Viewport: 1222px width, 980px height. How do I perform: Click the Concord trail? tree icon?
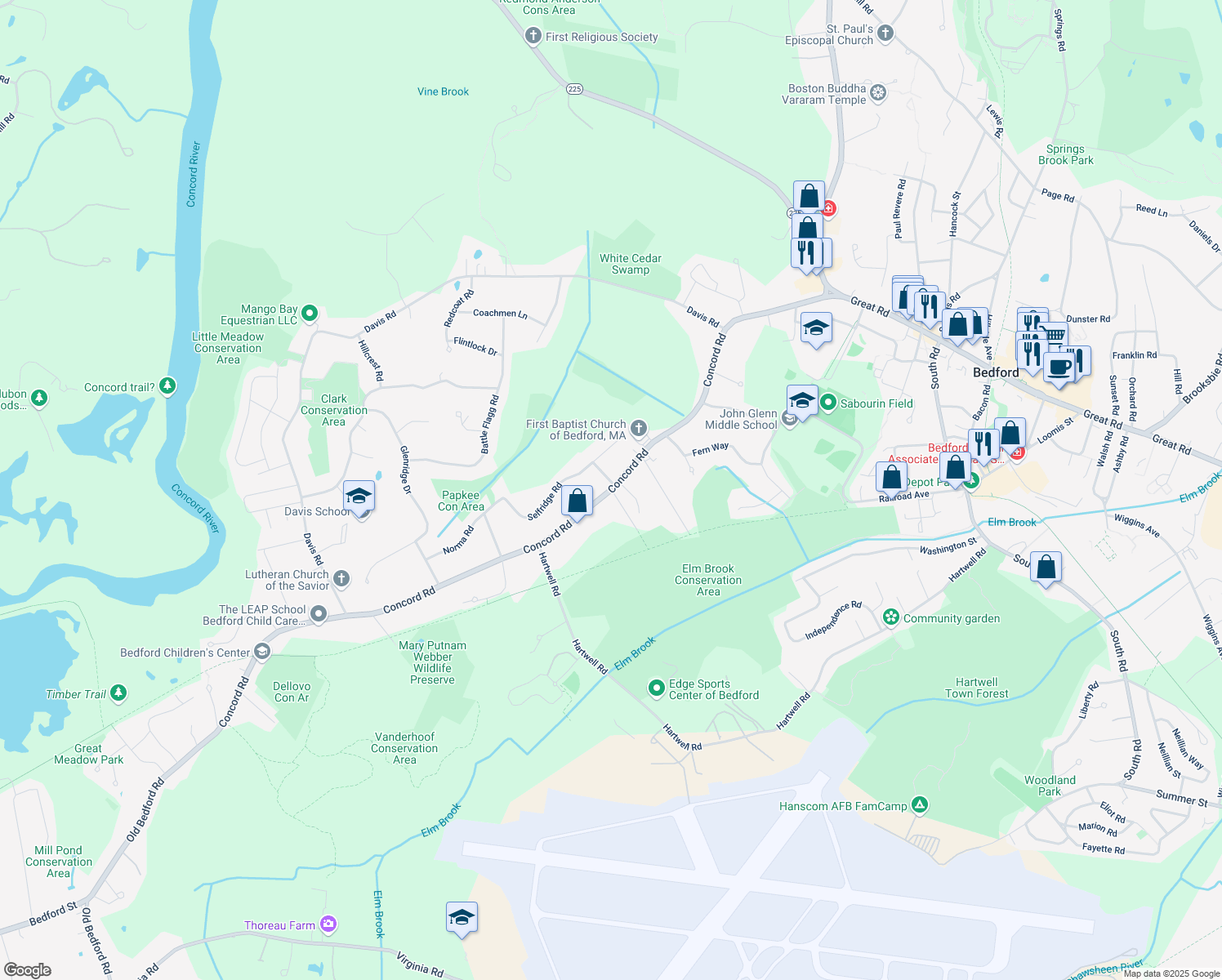167,385
